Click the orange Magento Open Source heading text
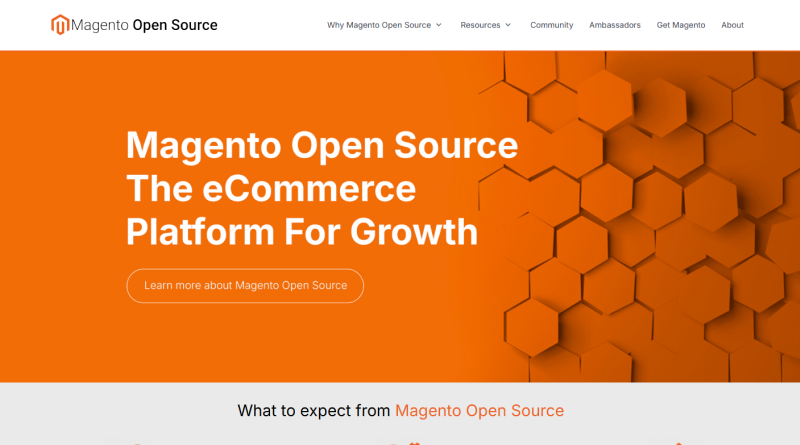This screenshot has height=445, width=800. click(480, 411)
